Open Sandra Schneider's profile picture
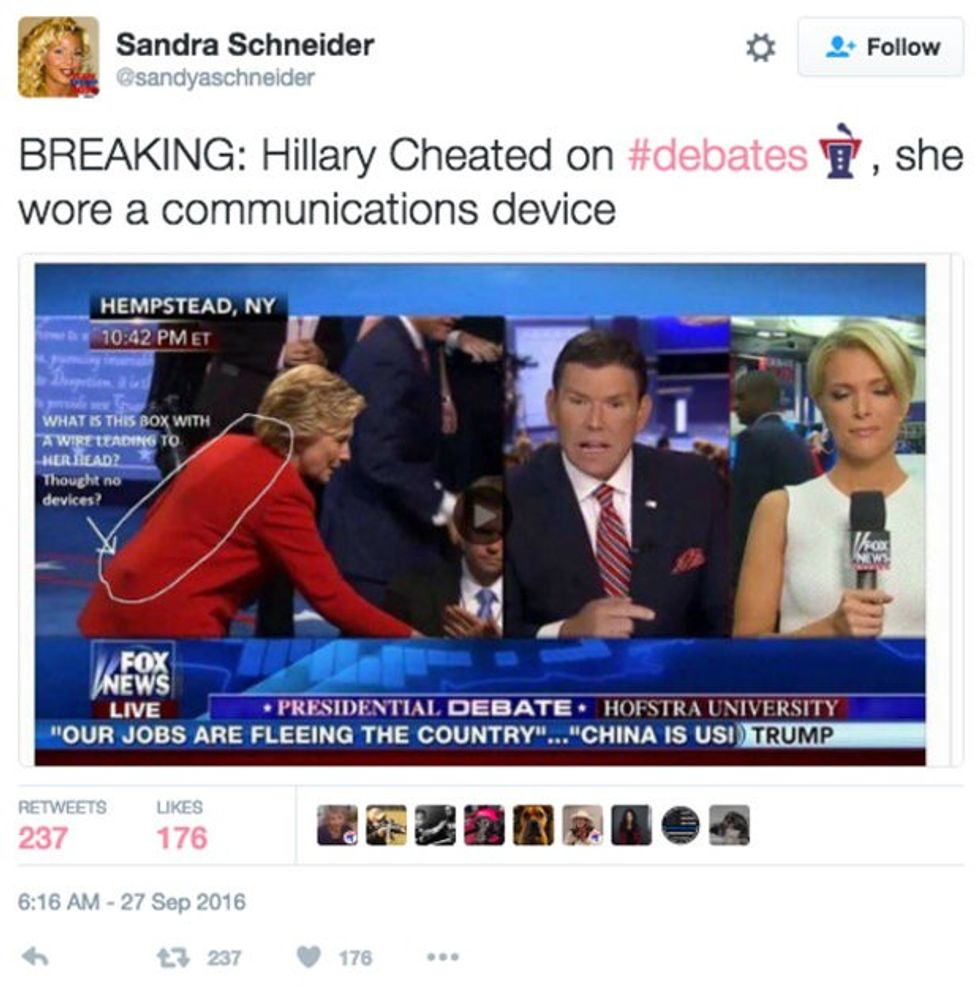Image resolution: width=980 pixels, height=1001 pixels. pyautogui.click(x=58, y=57)
